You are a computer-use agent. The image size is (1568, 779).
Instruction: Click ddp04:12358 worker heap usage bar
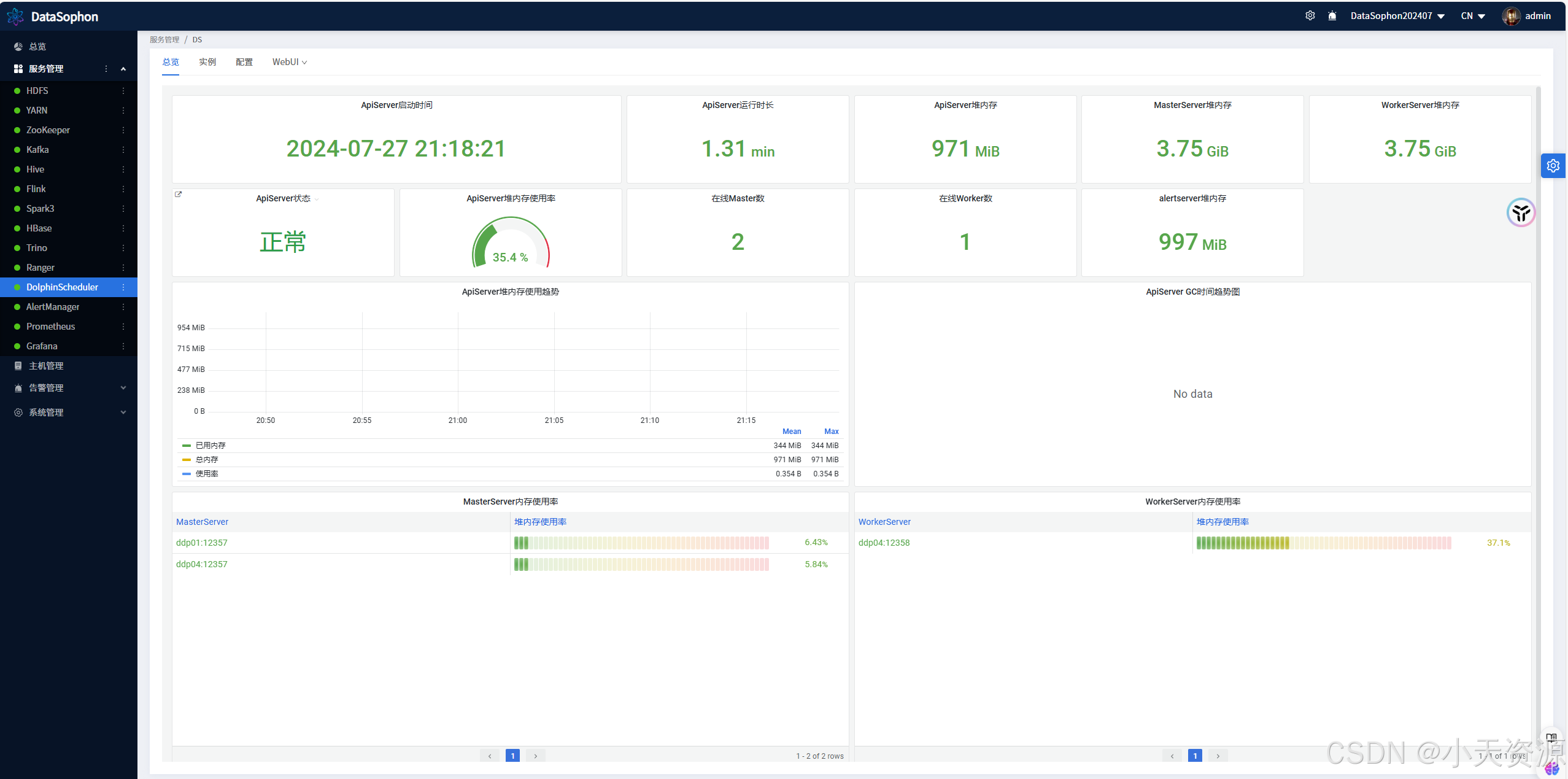tap(1324, 543)
